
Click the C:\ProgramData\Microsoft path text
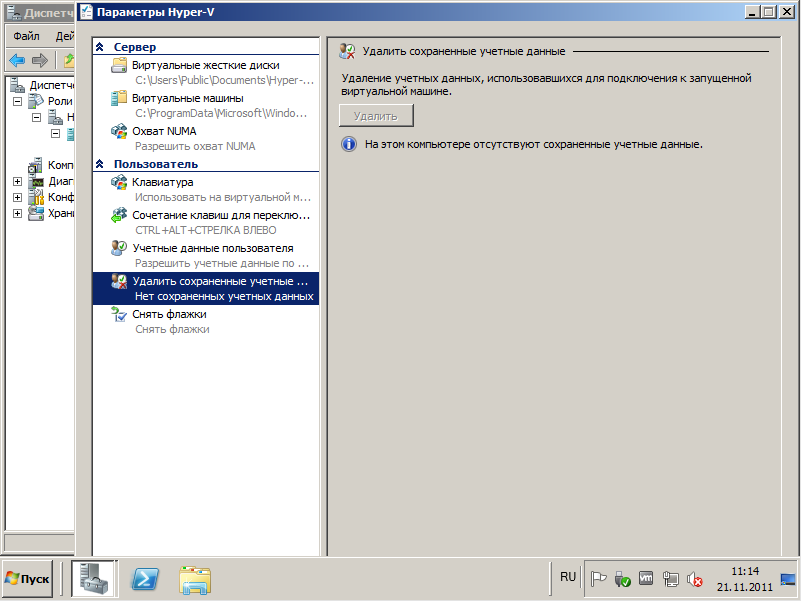tap(221, 113)
